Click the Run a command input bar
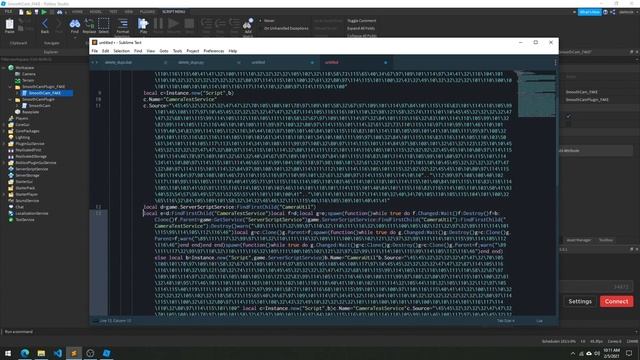The height and width of the screenshot is (360, 640). pyautogui.click(x=318, y=332)
